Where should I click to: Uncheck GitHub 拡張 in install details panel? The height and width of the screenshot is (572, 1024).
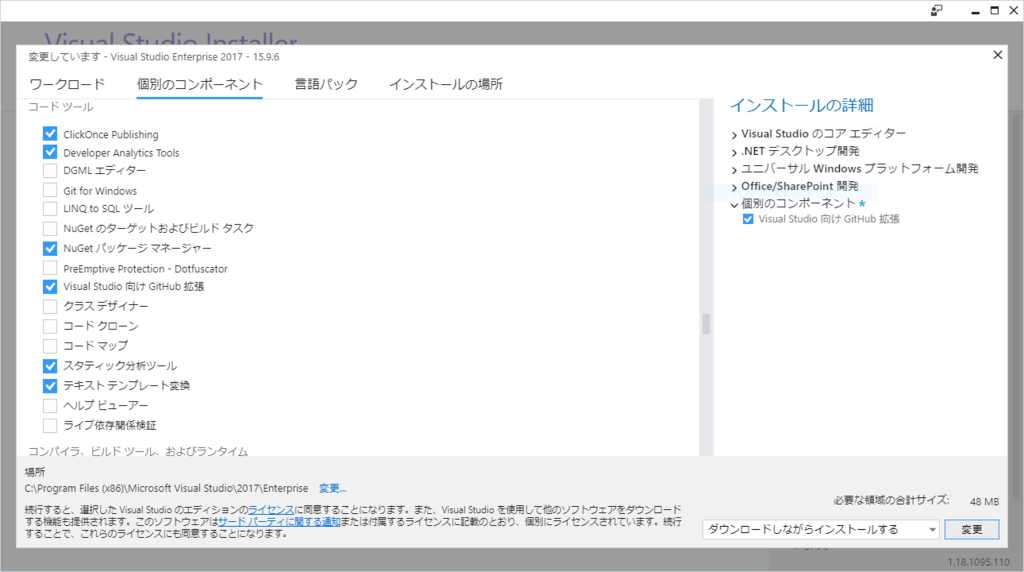click(x=748, y=219)
